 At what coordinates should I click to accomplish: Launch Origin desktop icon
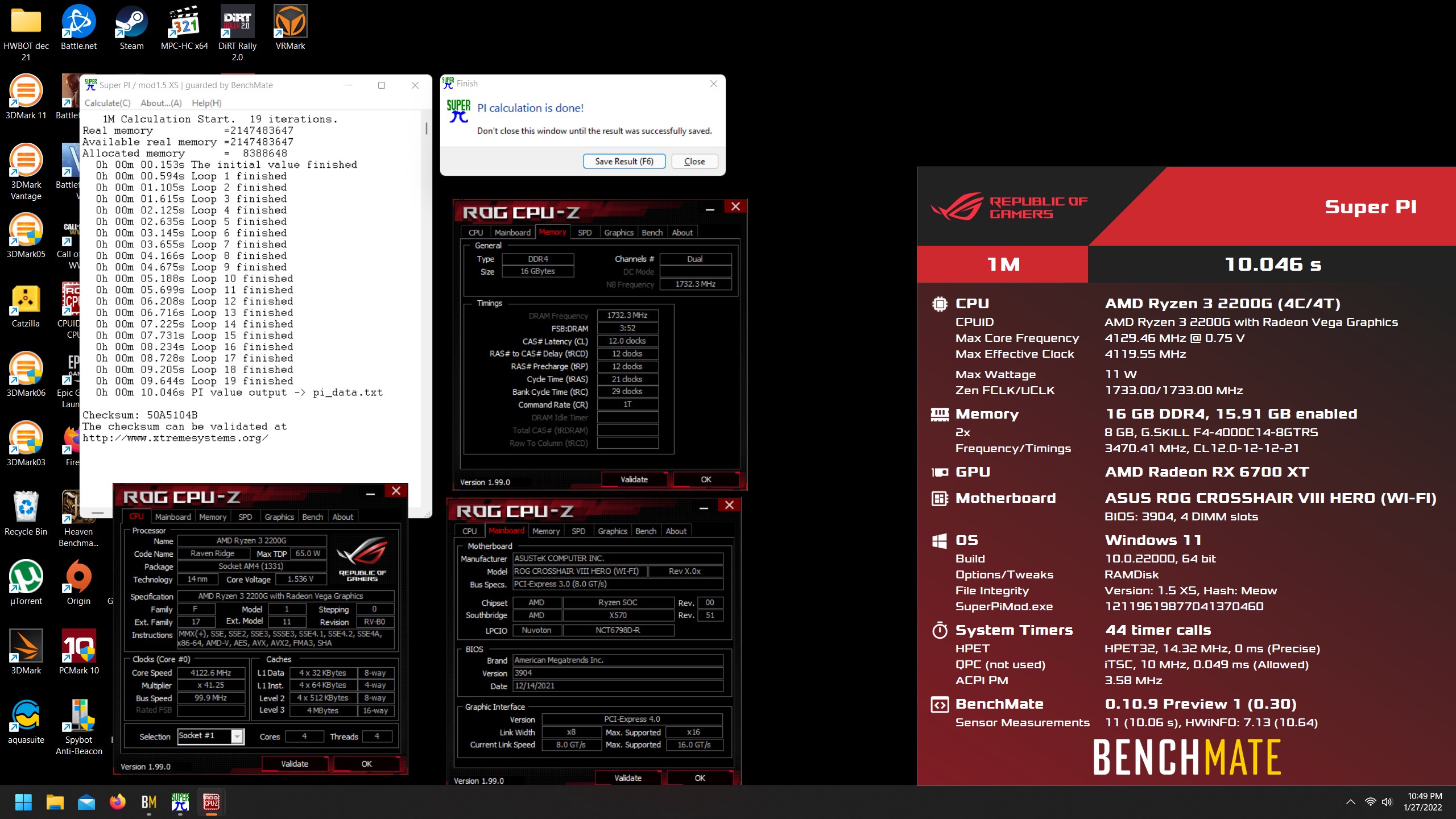point(78,583)
